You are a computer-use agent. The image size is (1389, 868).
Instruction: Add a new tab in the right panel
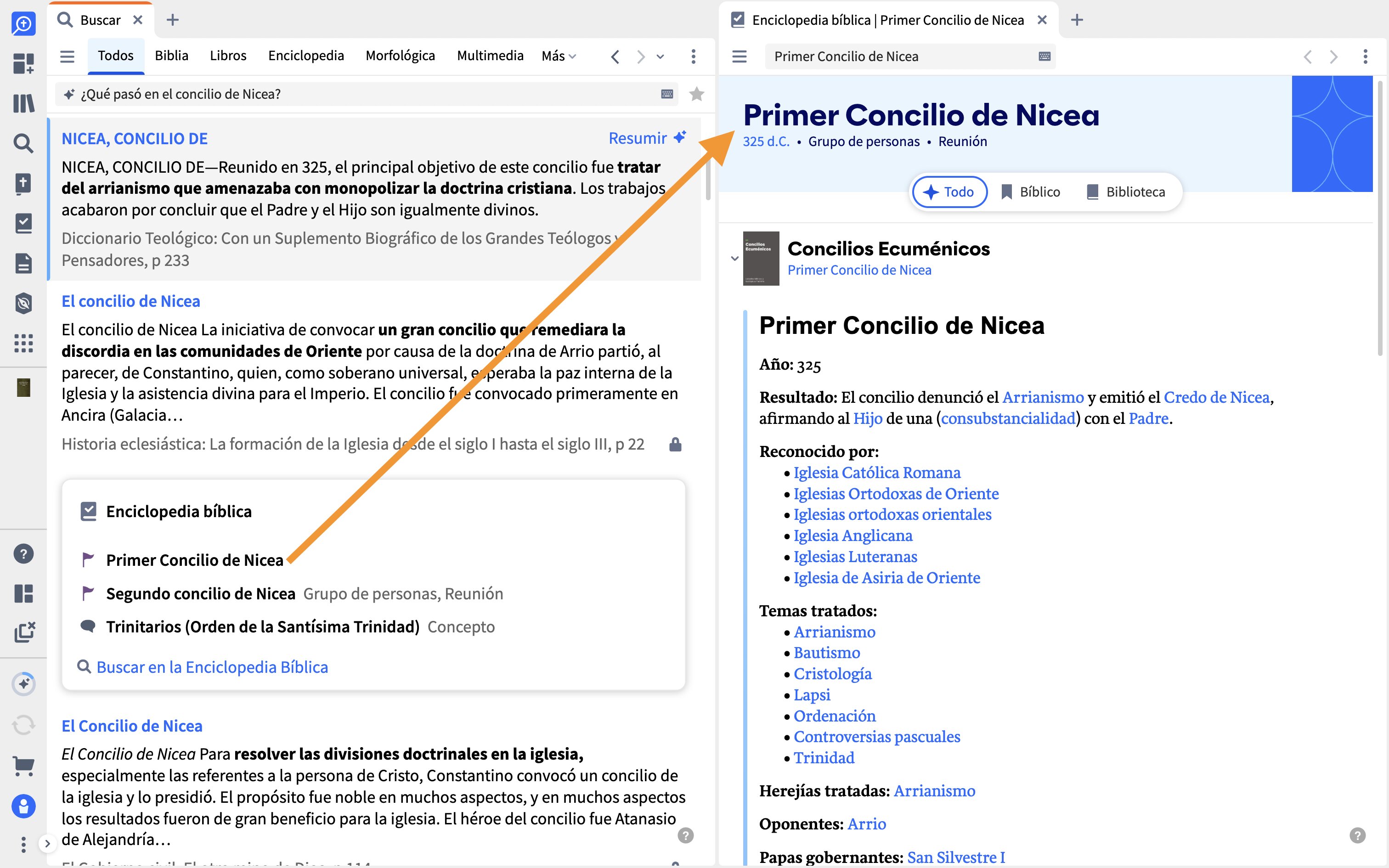pyautogui.click(x=1077, y=20)
